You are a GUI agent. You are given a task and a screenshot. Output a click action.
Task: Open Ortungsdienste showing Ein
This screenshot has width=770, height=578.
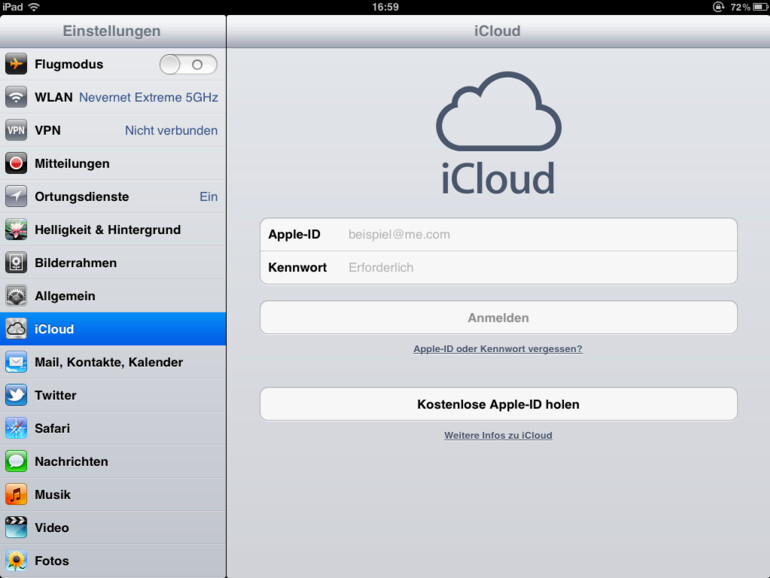tap(113, 196)
